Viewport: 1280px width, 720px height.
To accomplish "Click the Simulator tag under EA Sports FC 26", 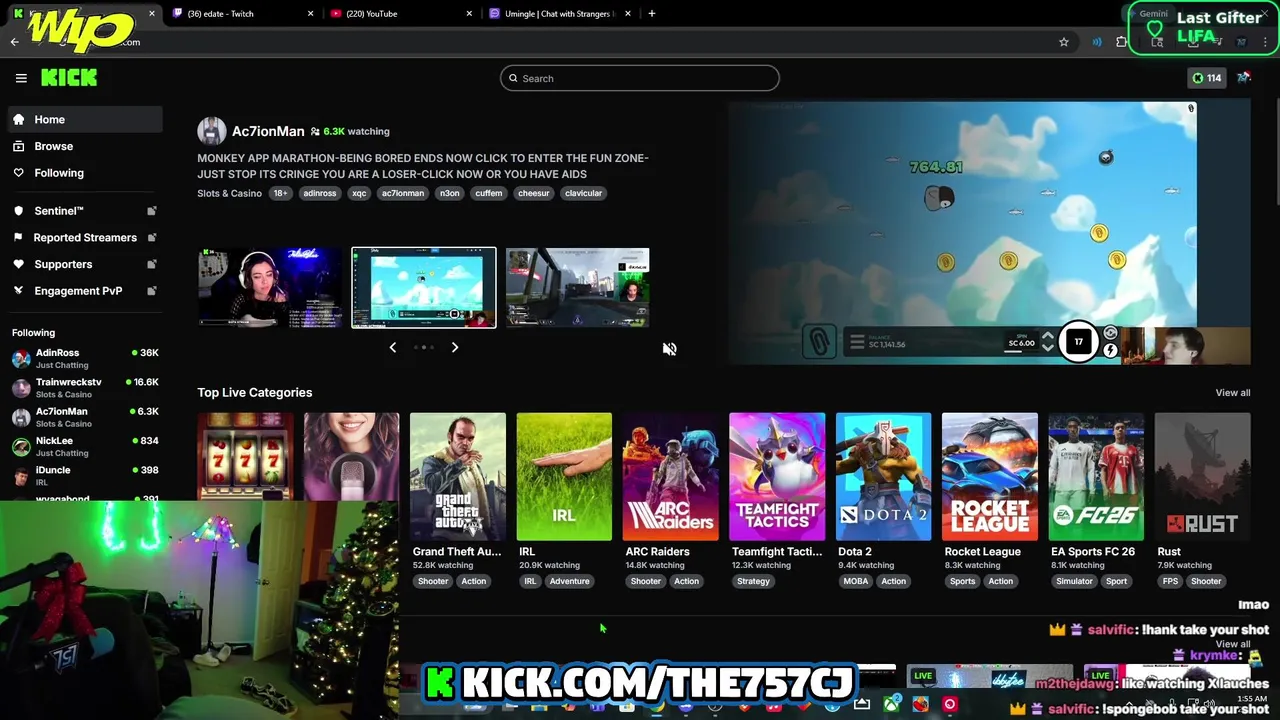I will pos(1075,581).
